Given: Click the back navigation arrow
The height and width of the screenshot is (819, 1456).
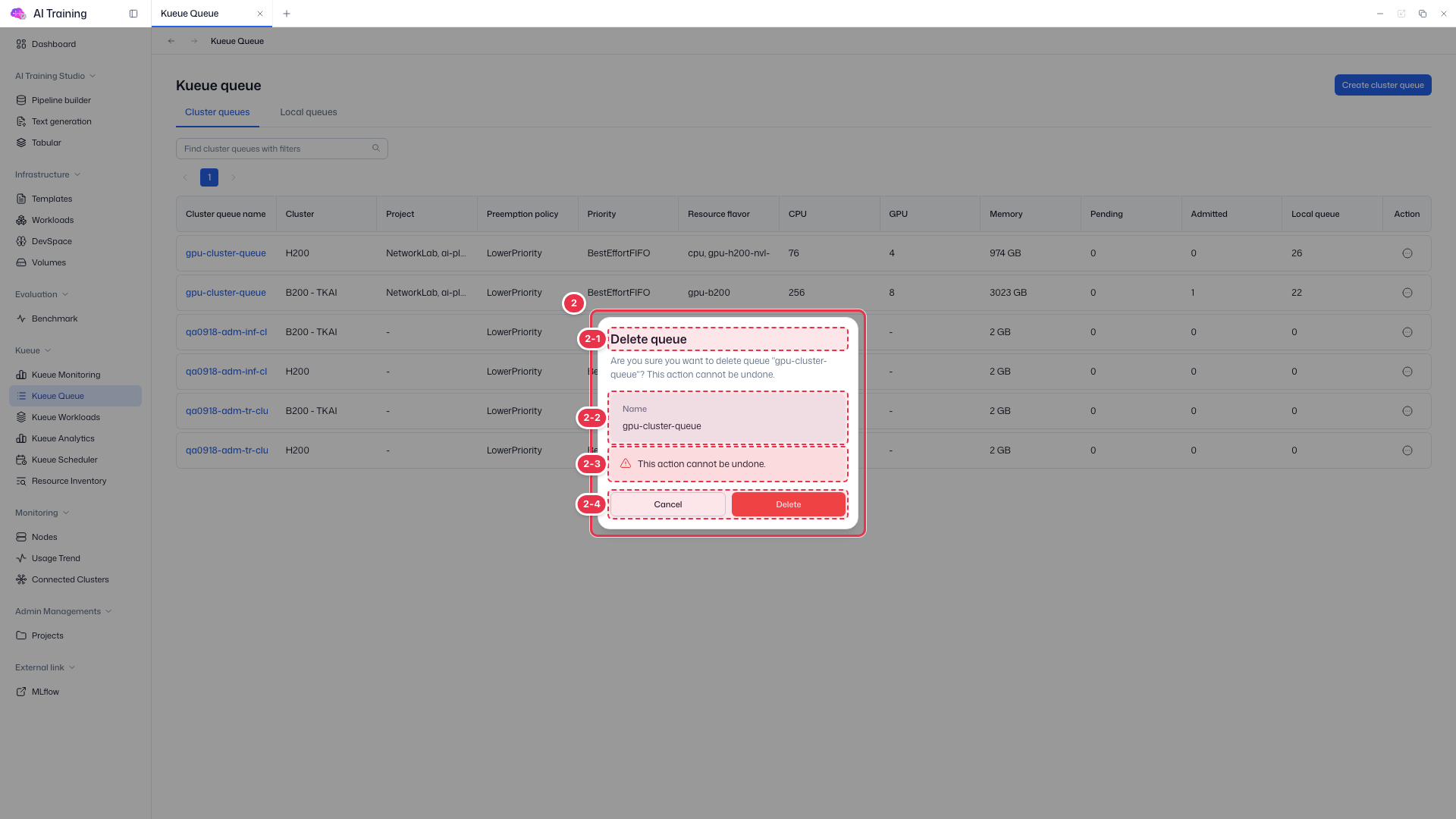Looking at the screenshot, I should coord(171,41).
